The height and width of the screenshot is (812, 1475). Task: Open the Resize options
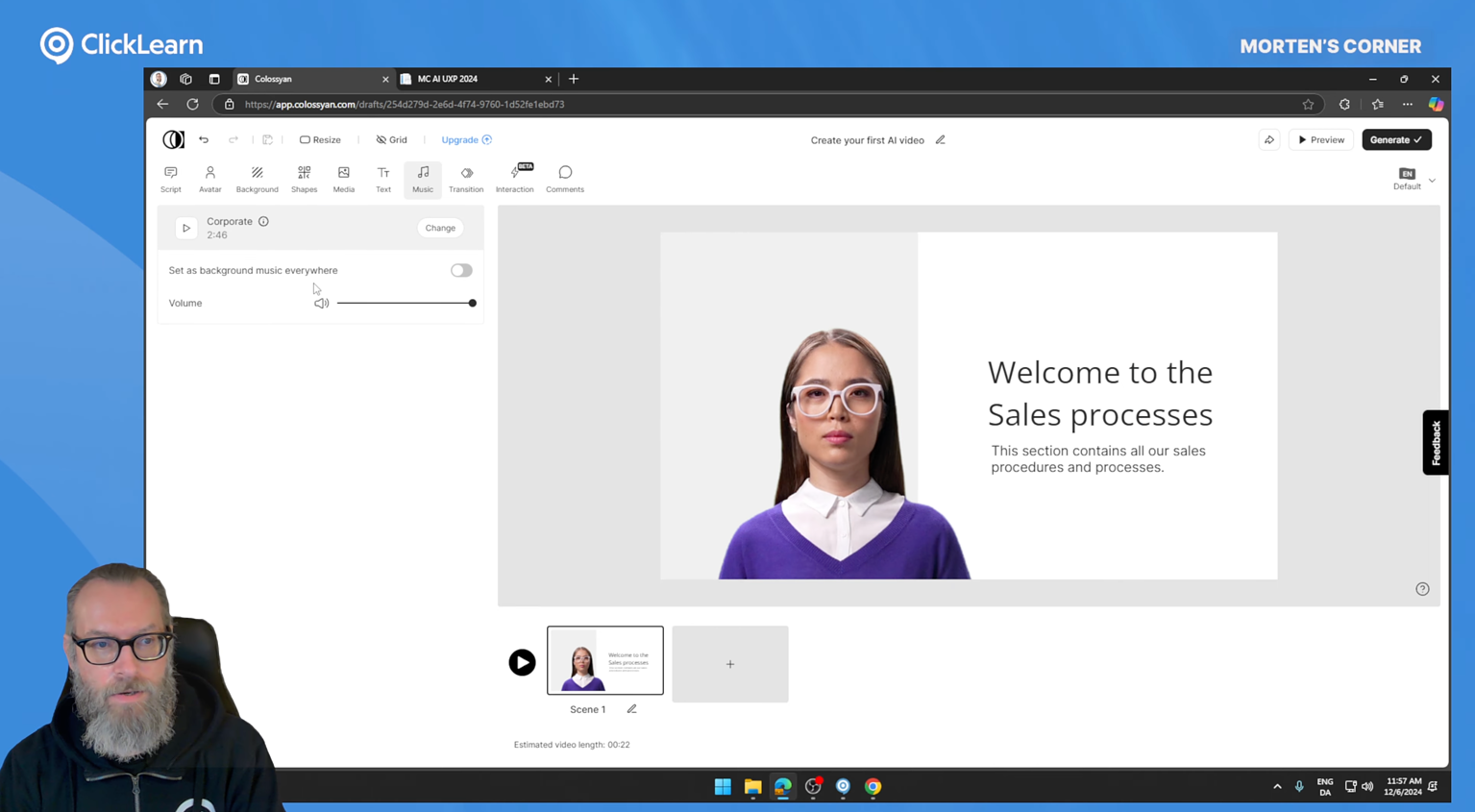(x=320, y=139)
